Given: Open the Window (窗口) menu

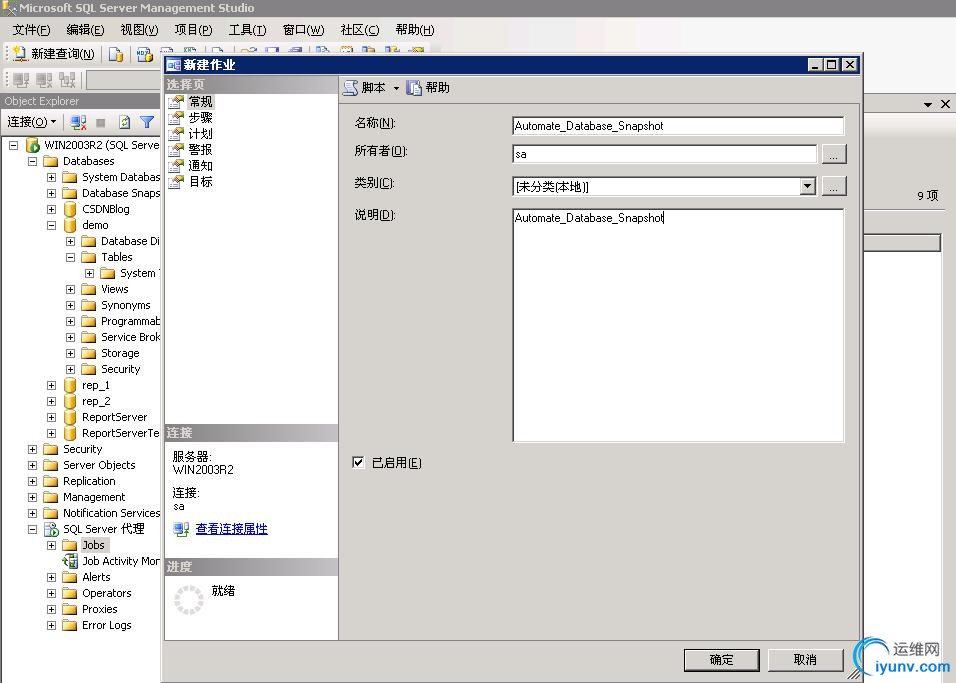Looking at the screenshot, I should (x=303, y=30).
